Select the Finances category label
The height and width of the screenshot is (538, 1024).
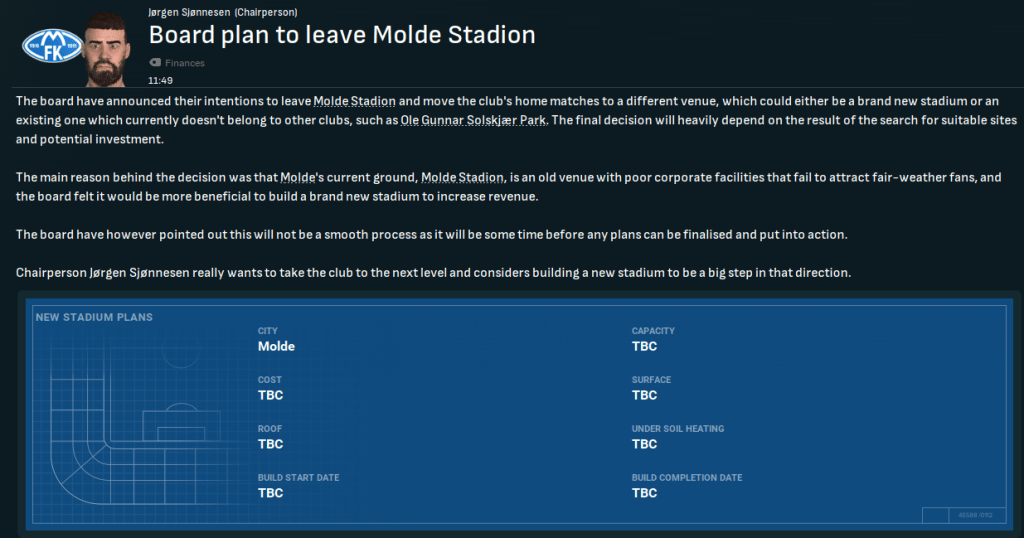tap(185, 63)
